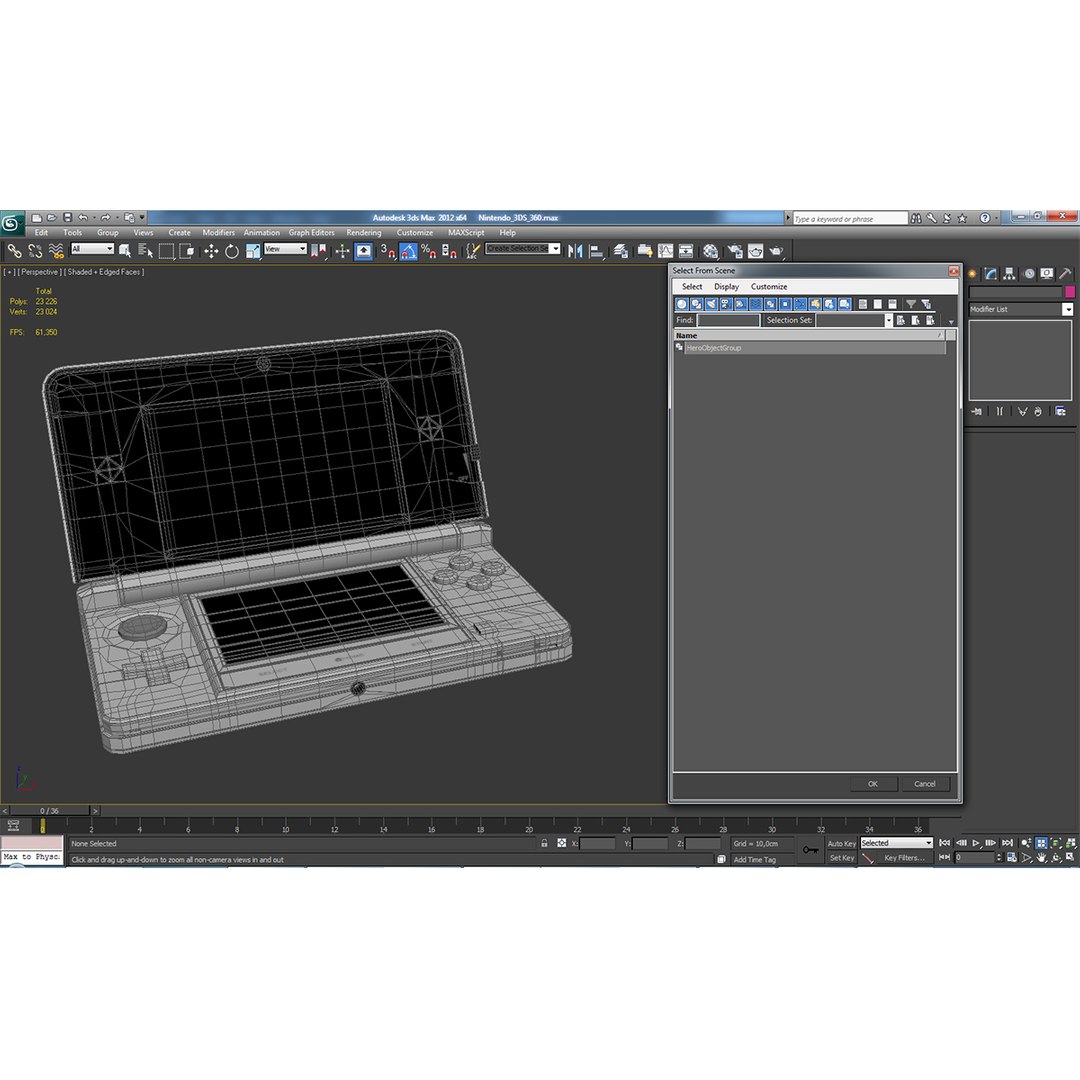
Task: Select the Pan View hand tool
Action: click(1041, 858)
